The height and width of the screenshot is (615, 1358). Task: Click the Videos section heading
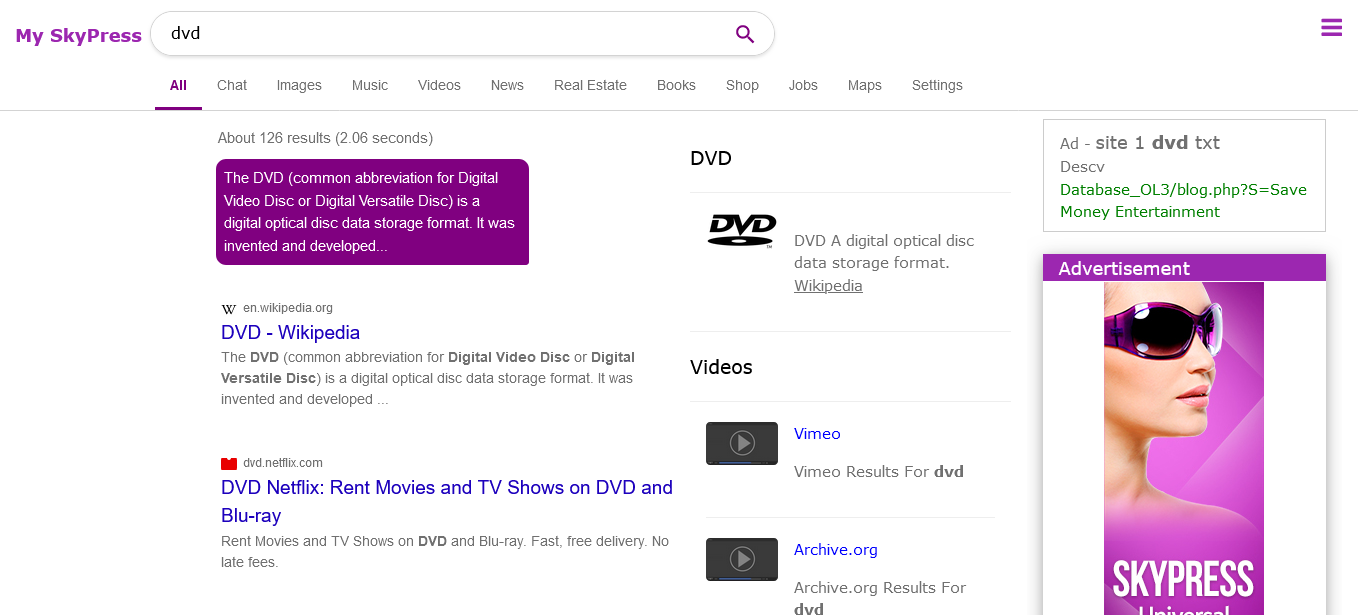(721, 367)
